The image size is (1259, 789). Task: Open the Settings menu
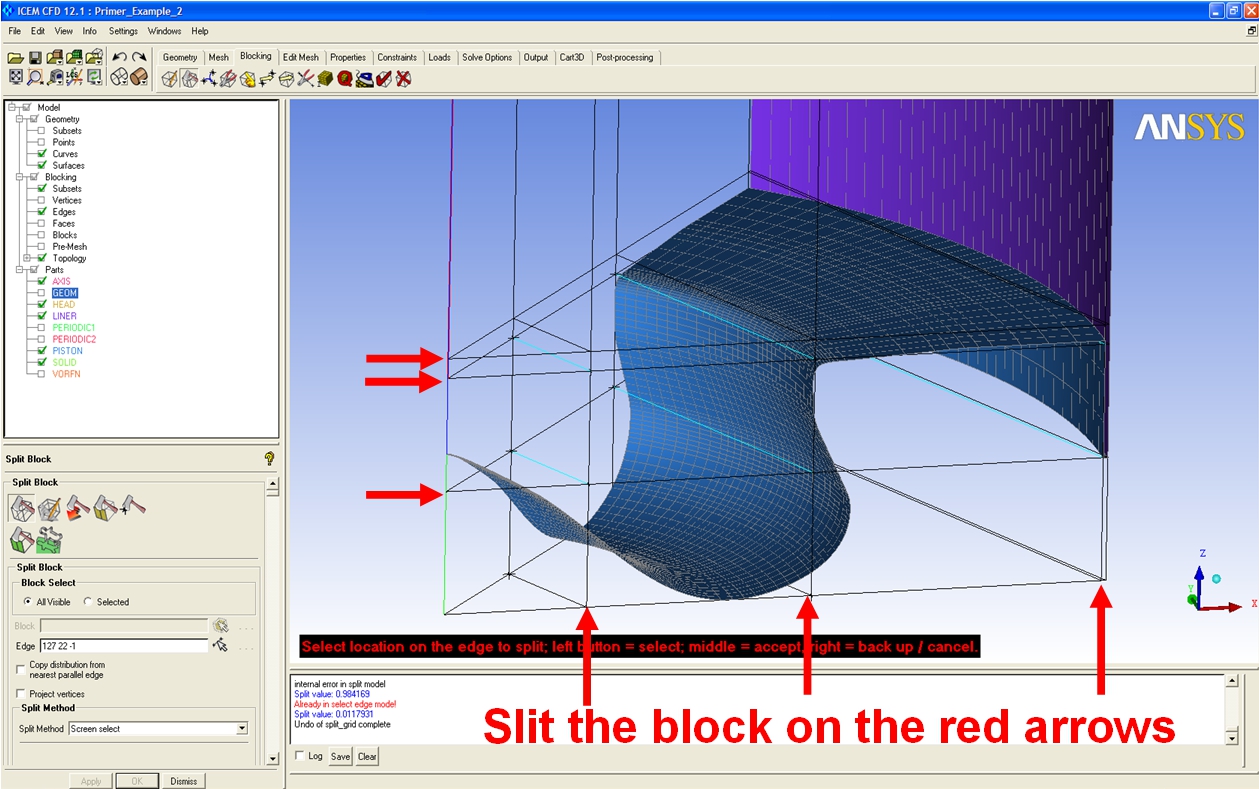(123, 31)
